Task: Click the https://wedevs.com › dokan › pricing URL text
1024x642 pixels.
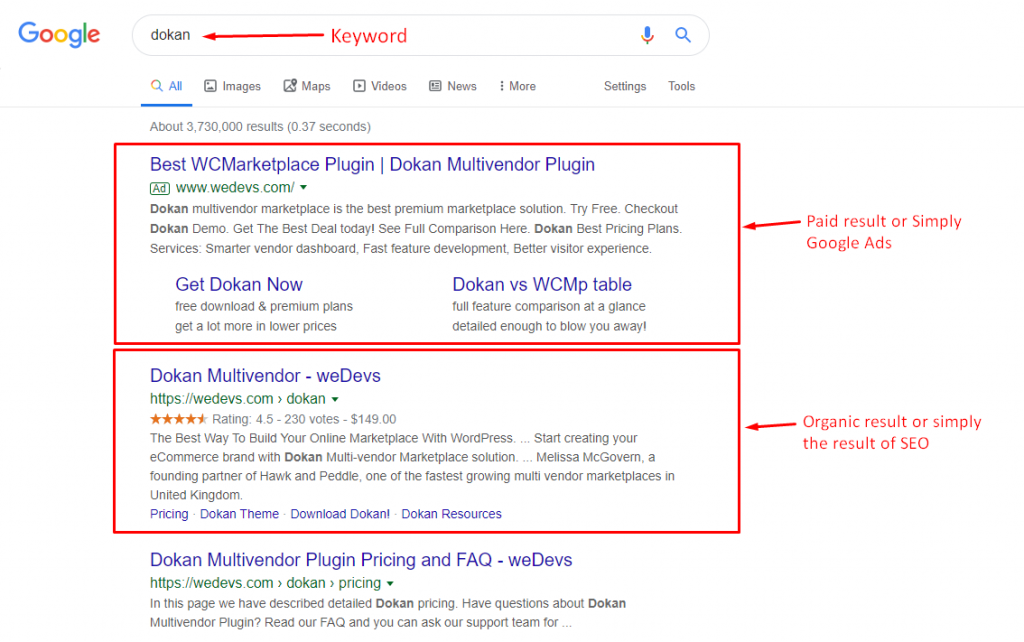Action: pyautogui.click(x=265, y=583)
